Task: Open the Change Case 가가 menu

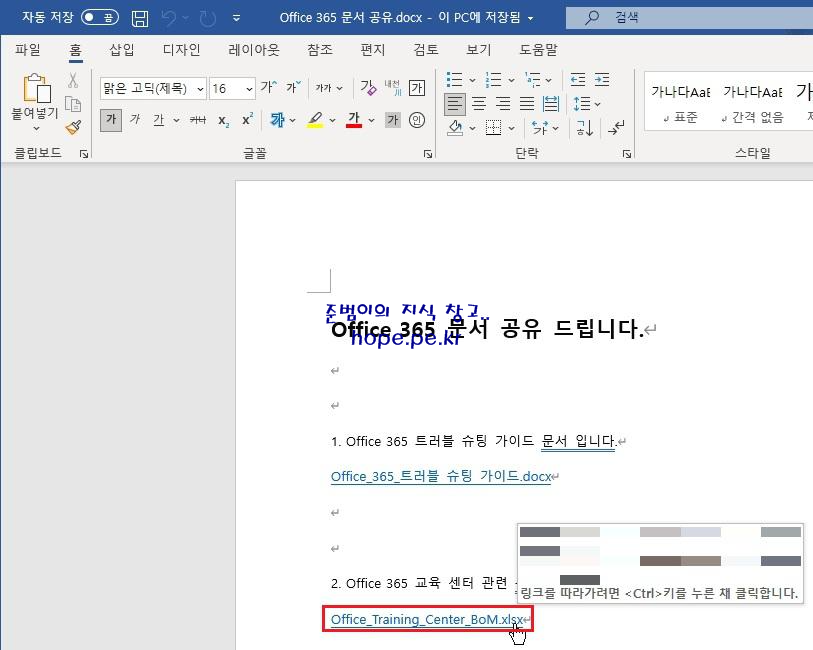Action: 329,88
